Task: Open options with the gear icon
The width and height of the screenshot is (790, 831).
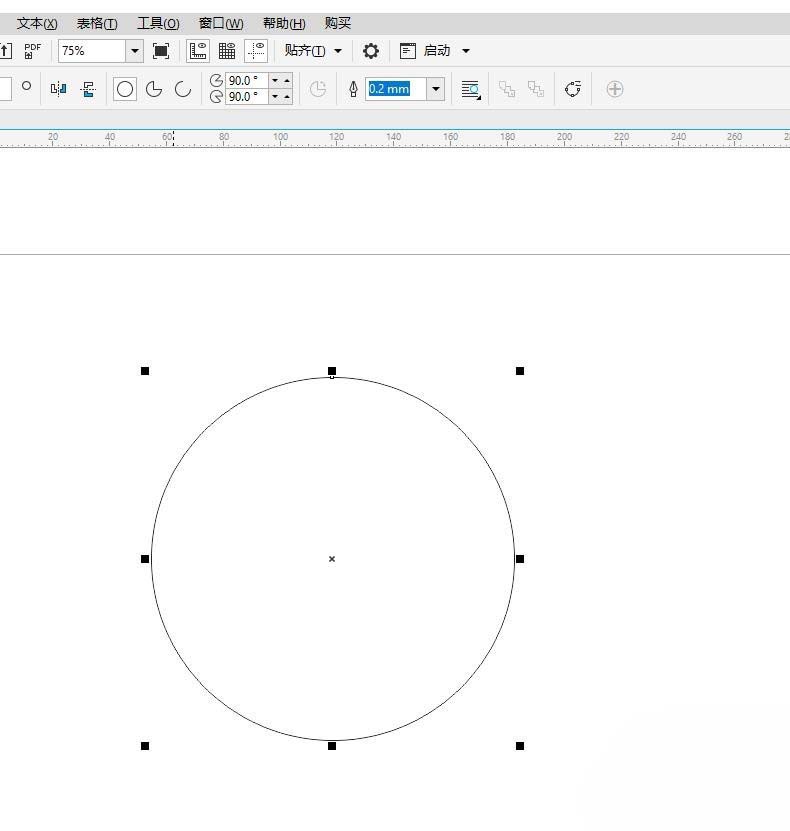Action: click(x=371, y=51)
